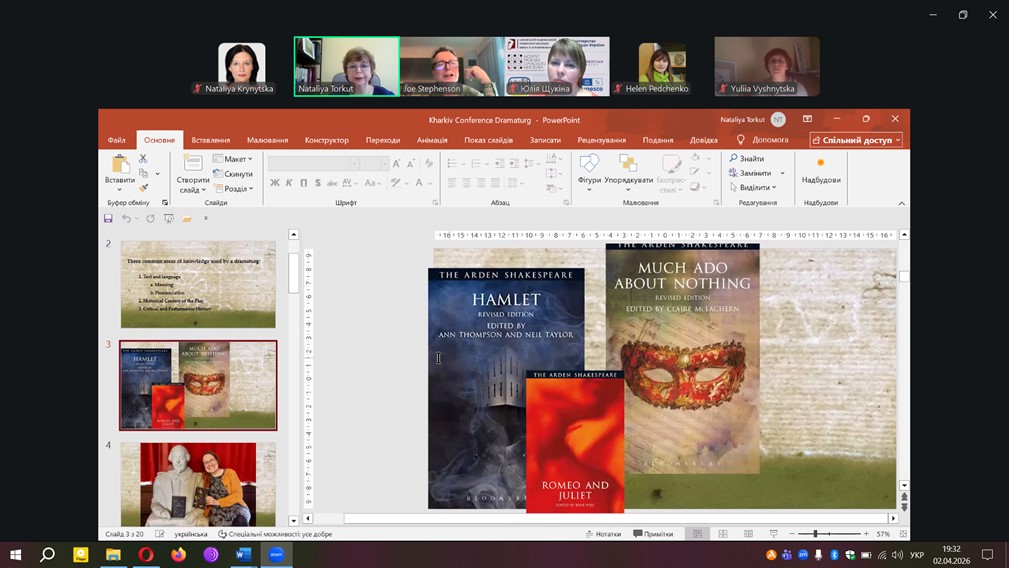
Task: Toggle normal view button in status bar
Action: coord(697,534)
